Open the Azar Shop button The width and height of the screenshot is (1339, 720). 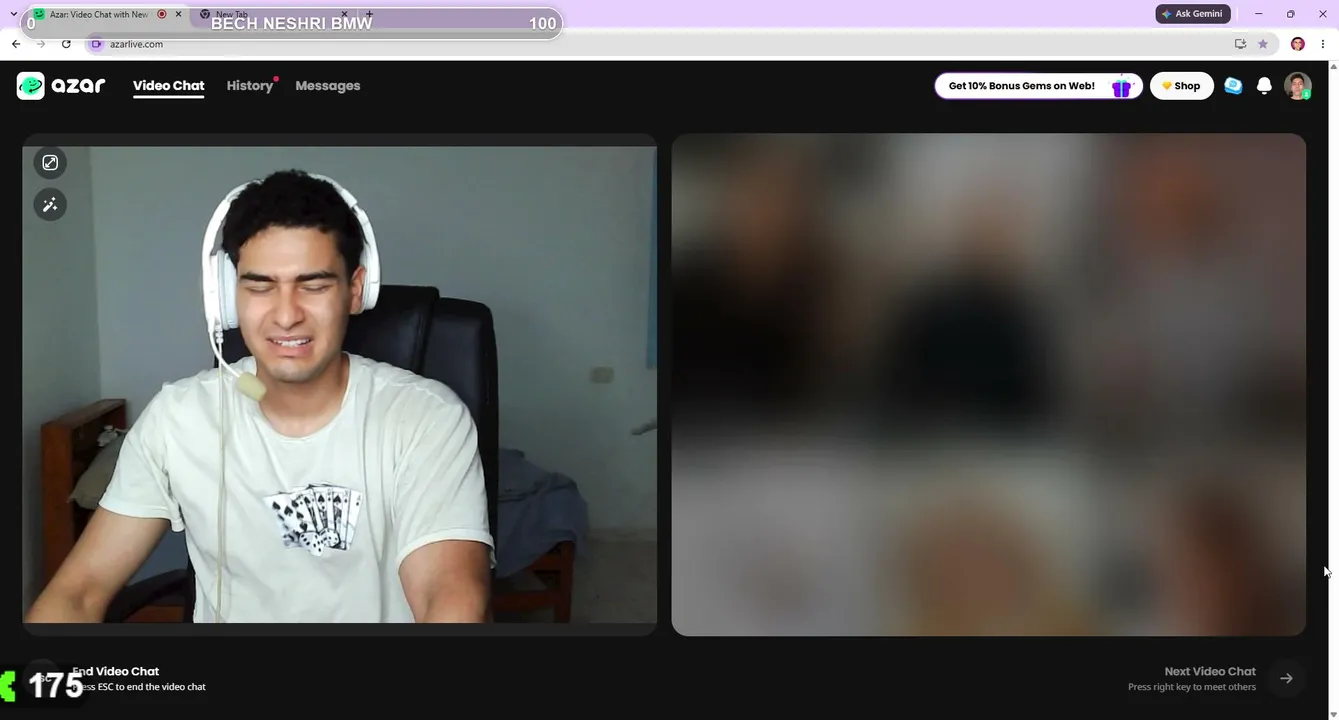click(1182, 86)
